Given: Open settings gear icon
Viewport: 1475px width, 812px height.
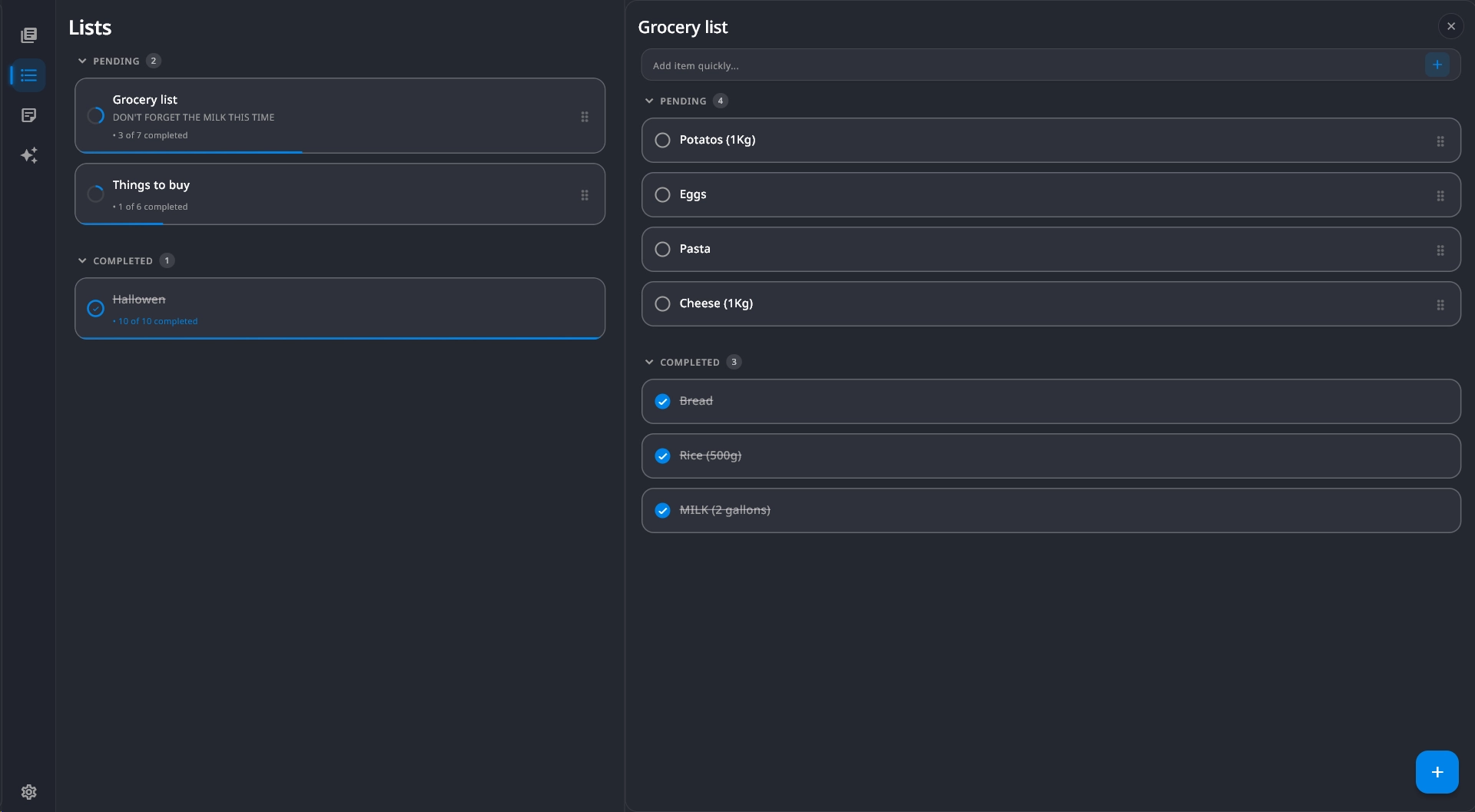Looking at the screenshot, I should [28, 792].
